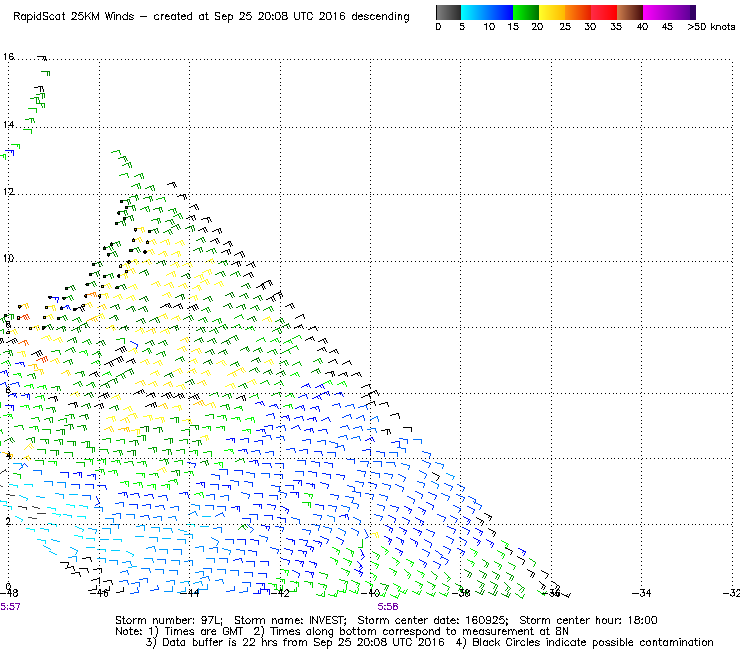
Task: Click the 'Storm name: INVEST' text
Action: click(x=290, y=620)
